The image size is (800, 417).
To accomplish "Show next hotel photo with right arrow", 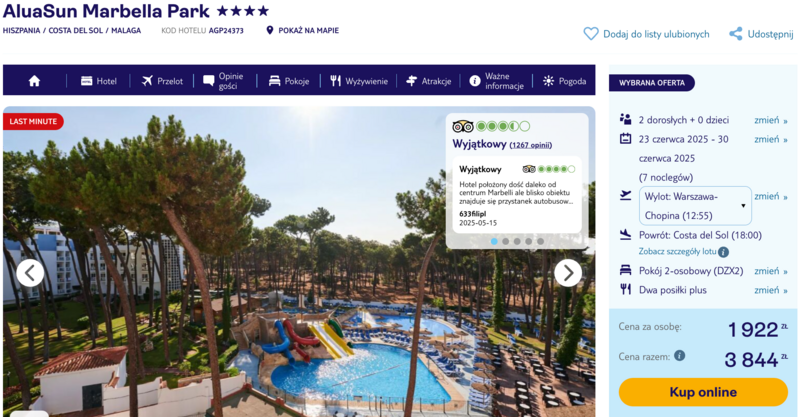I will [567, 273].
